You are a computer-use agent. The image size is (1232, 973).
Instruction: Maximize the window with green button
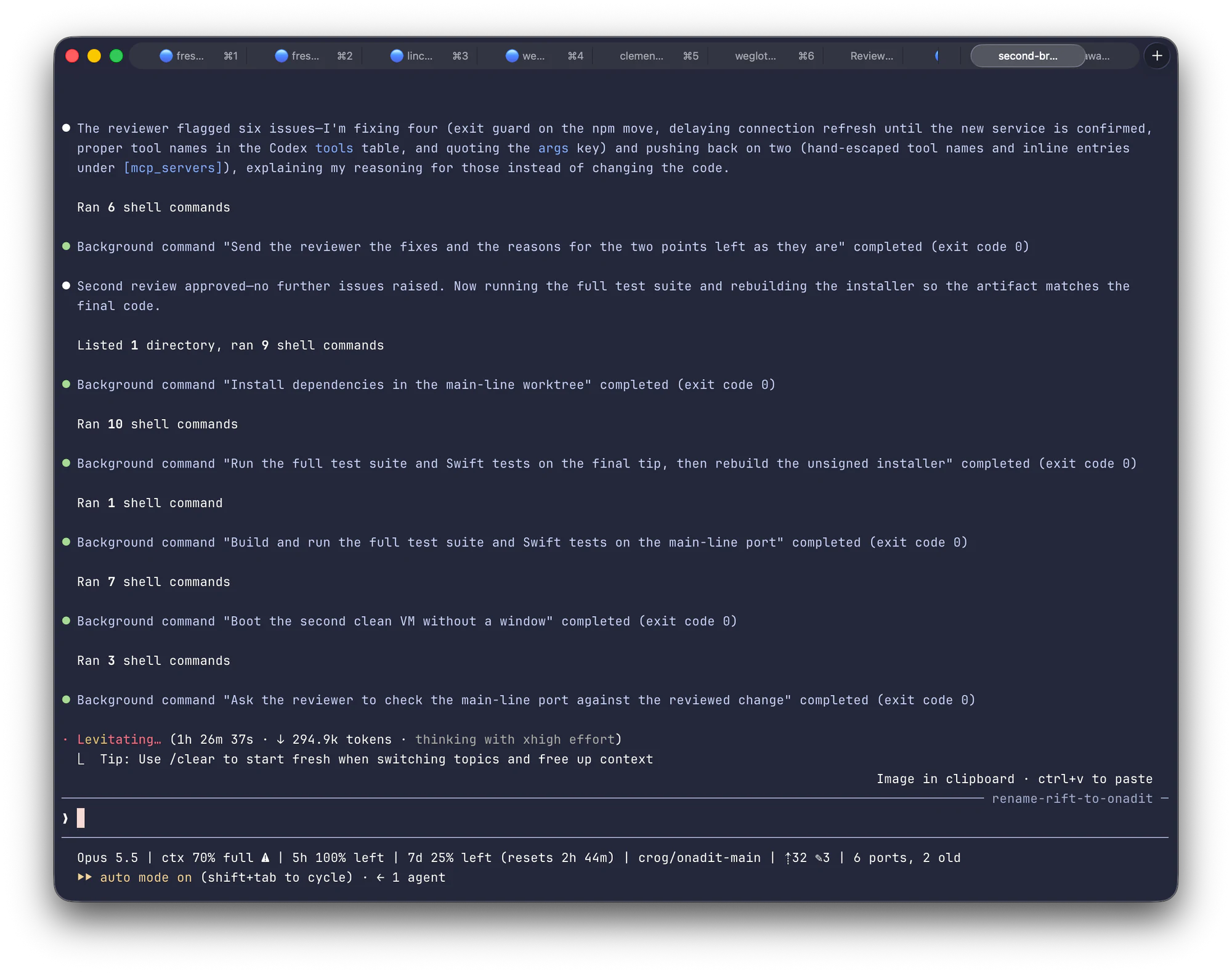[x=116, y=56]
